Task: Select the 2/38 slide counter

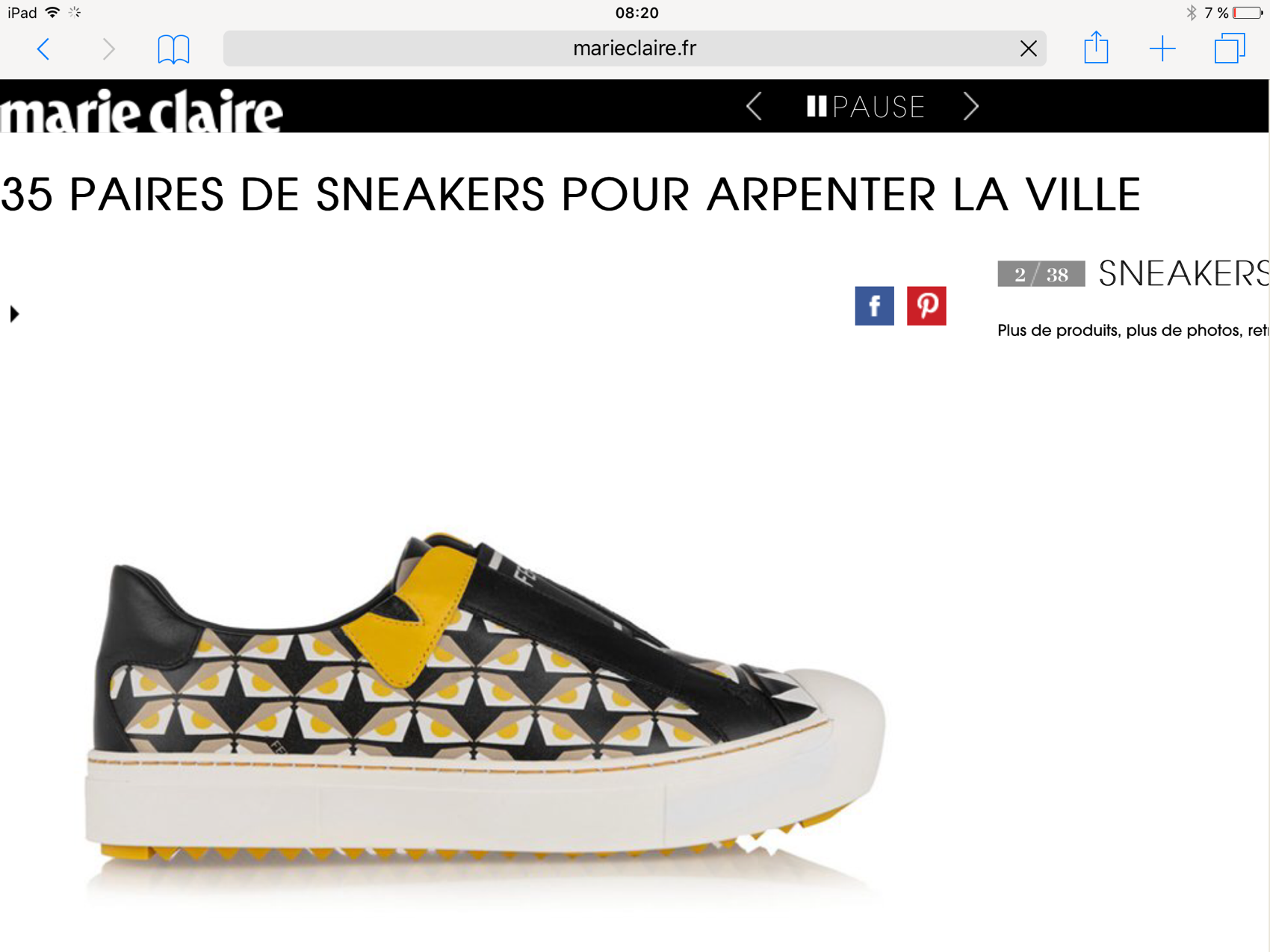Action: (x=1041, y=274)
